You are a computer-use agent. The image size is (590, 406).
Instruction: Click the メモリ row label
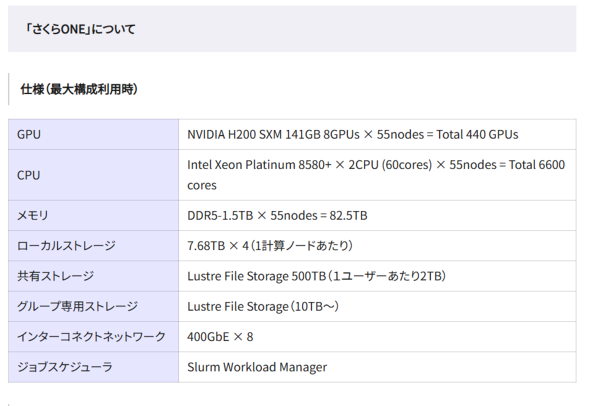click(33, 216)
